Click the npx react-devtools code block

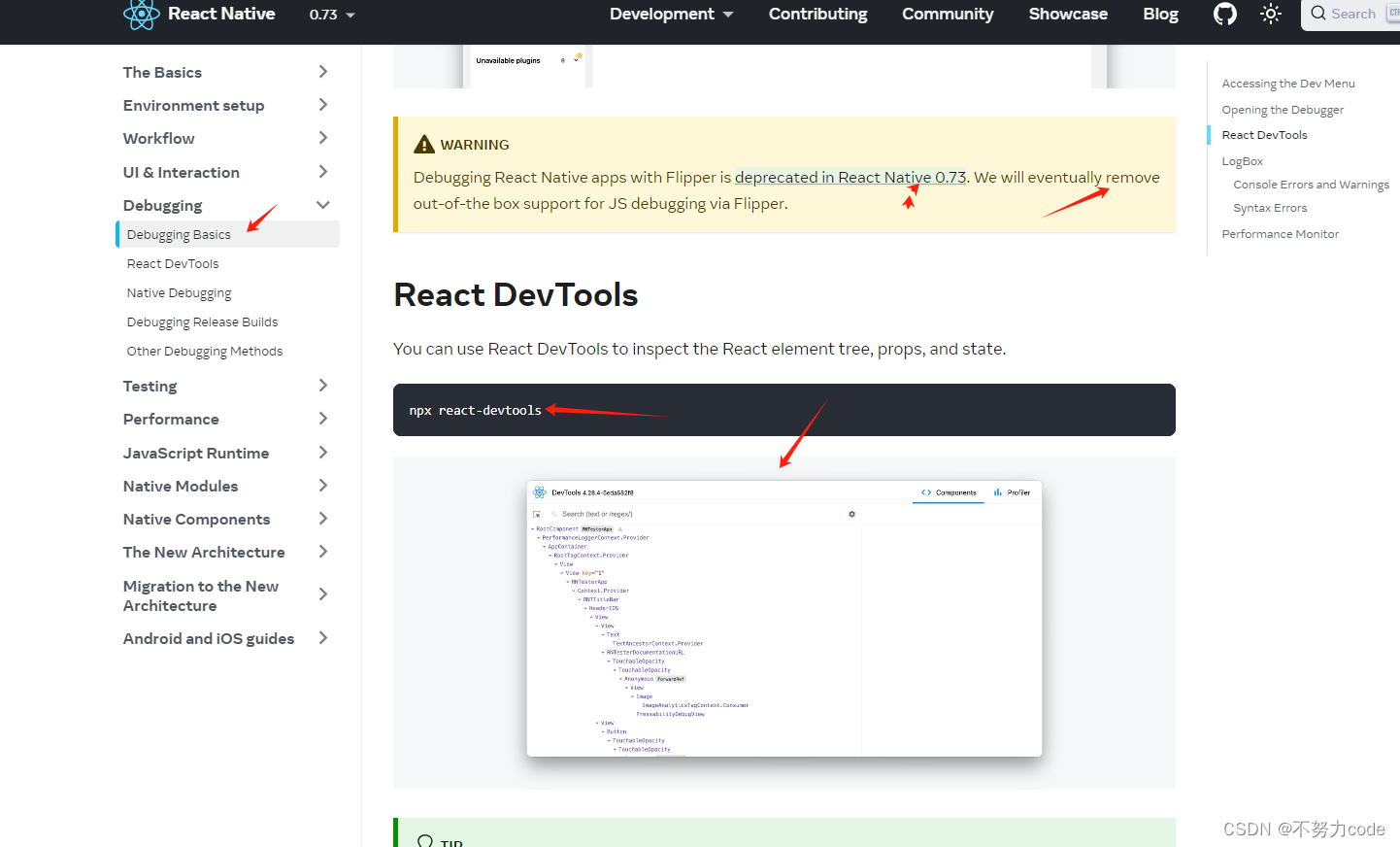[x=783, y=410]
